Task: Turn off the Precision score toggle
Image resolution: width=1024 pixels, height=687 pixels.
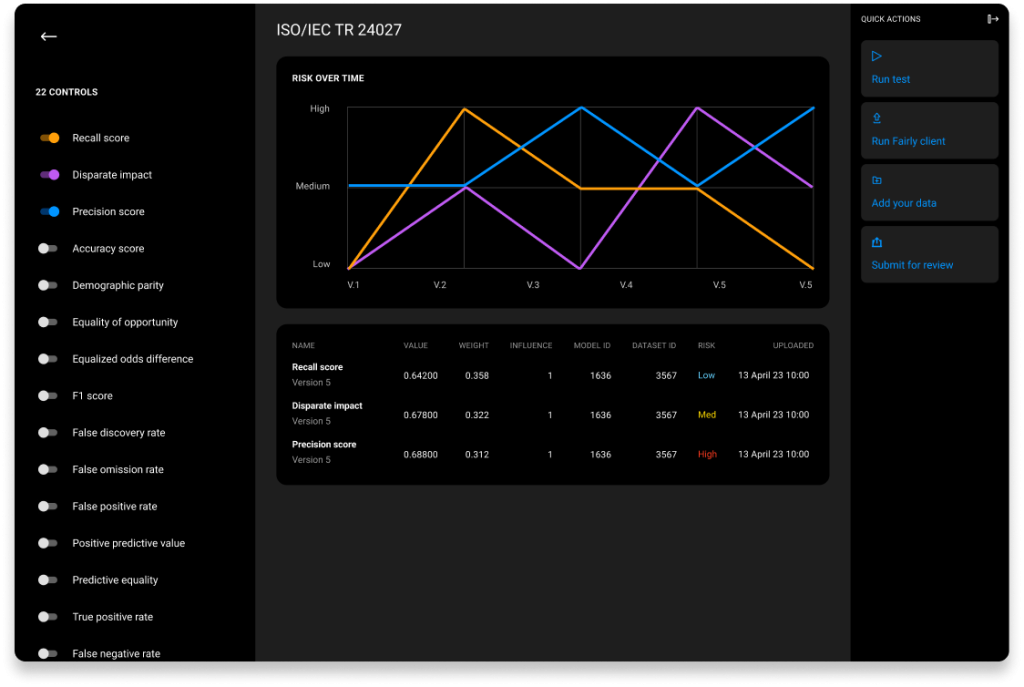Action: (50, 212)
